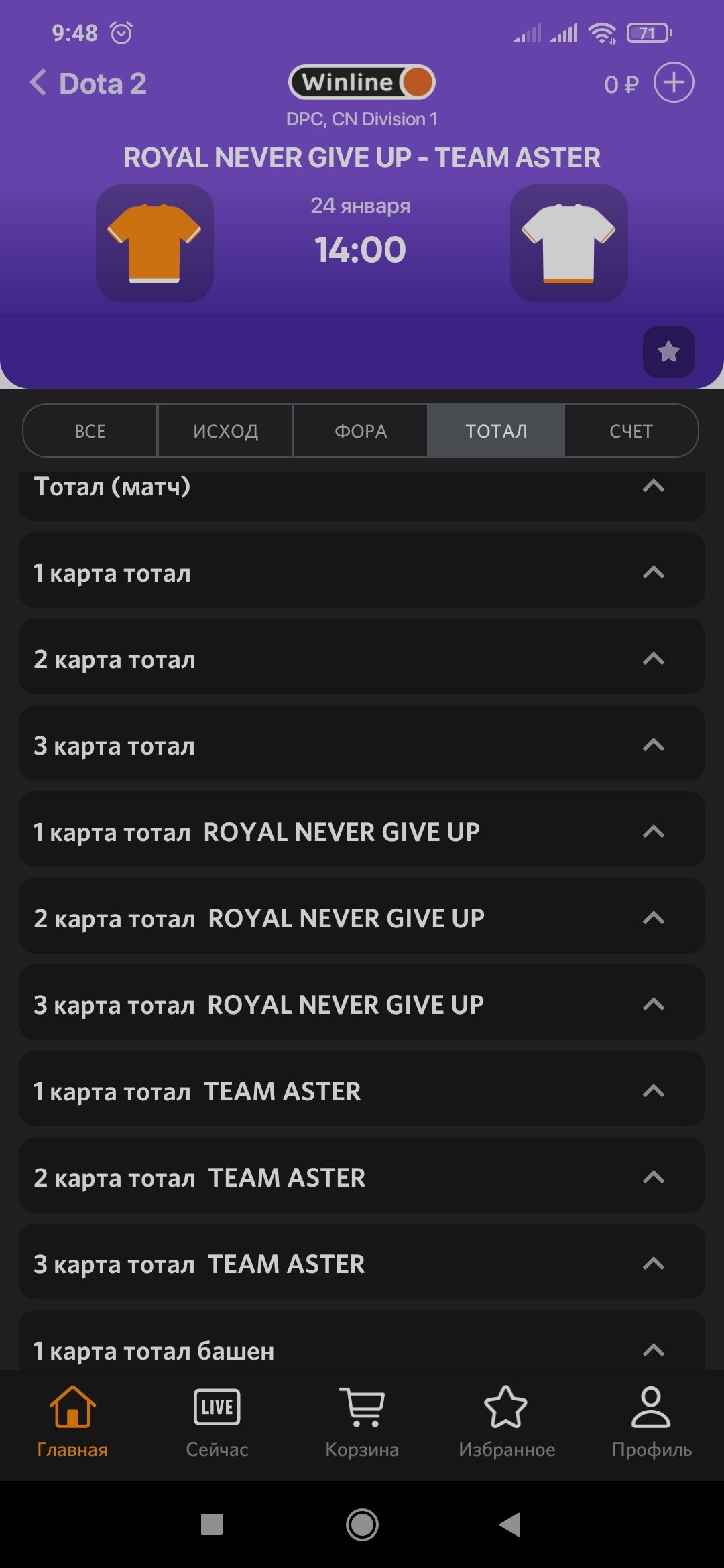This screenshot has width=724, height=1568.
Task: Tap the Royal Never Give Up orange jersey
Action: pyautogui.click(x=155, y=243)
